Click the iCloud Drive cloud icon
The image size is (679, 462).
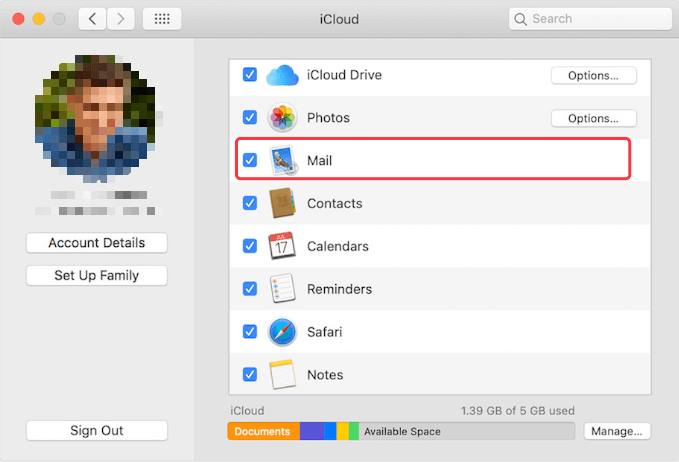click(x=282, y=75)
